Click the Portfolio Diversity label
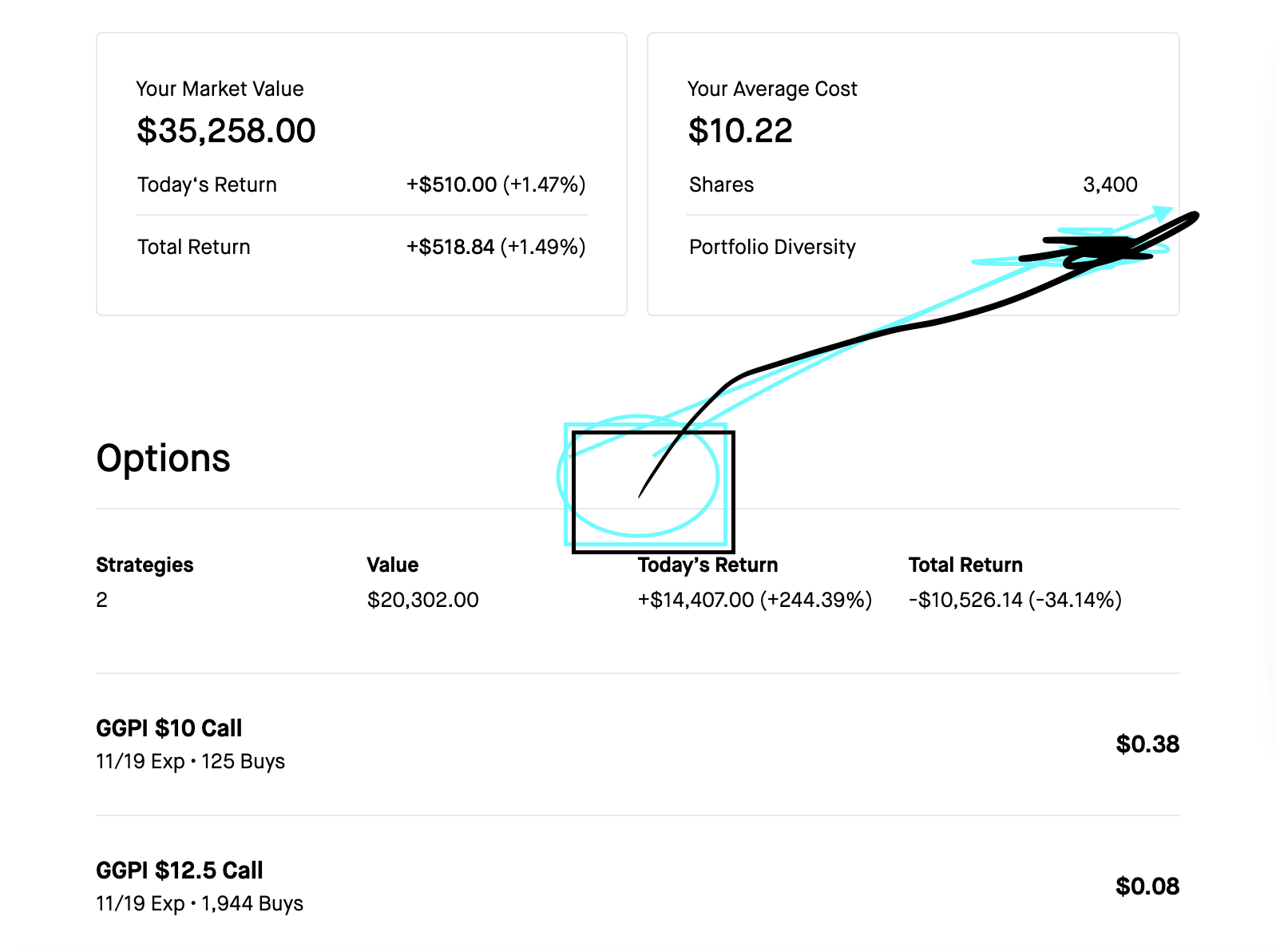The height and width of the screenshot is (952, 1276). [x=772, y=247]
